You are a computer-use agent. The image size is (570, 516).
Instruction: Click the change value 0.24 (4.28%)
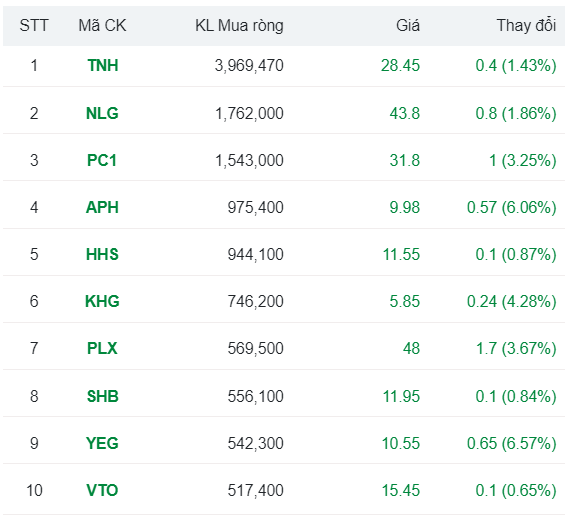click(511, 301)
